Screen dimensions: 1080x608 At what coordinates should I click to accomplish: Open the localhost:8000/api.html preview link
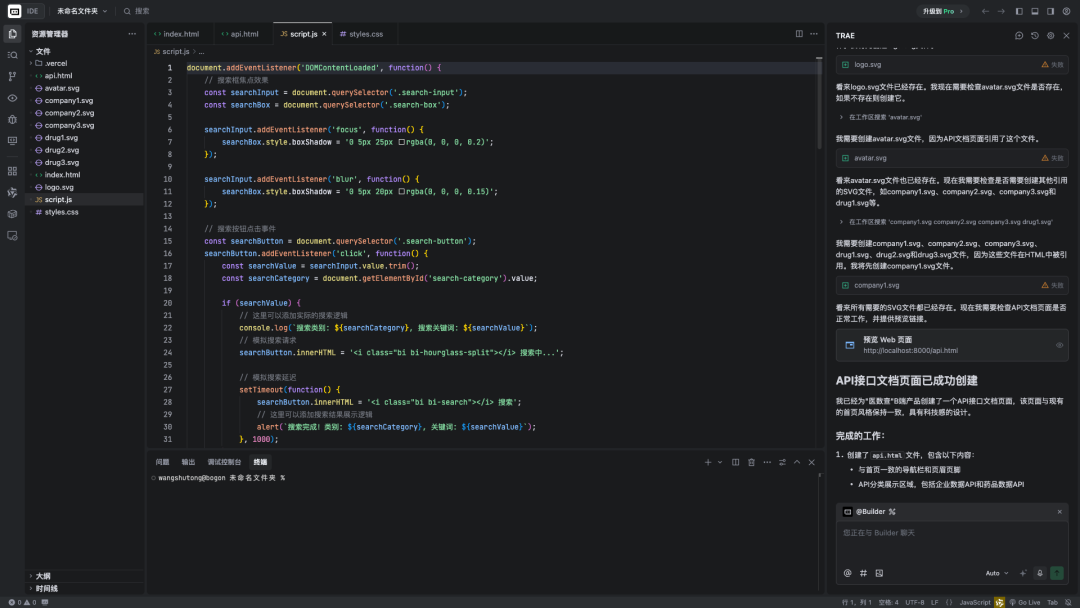coord(910,350)
